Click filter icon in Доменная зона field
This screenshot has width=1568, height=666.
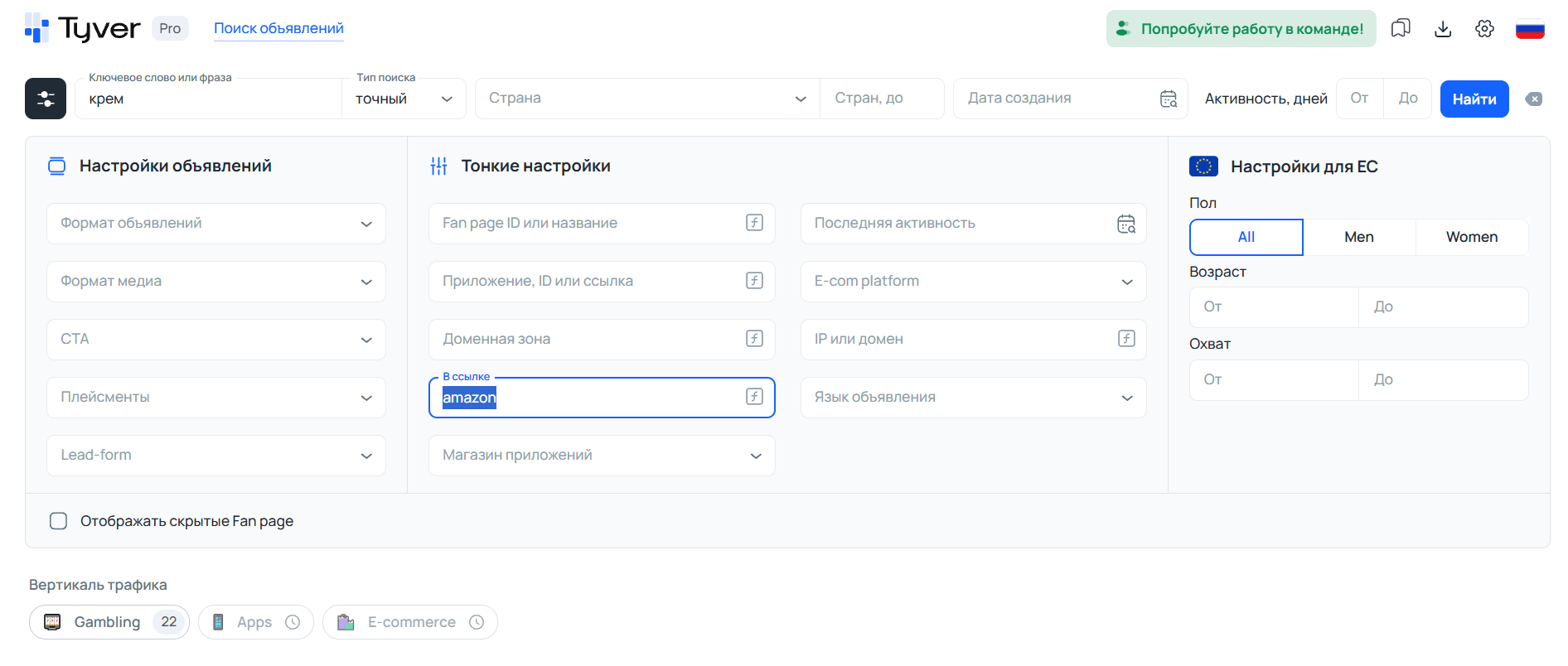click(754, 338)
